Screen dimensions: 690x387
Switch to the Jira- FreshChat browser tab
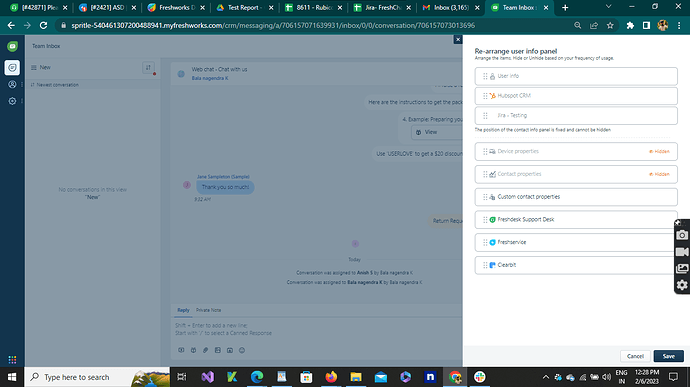382,7
